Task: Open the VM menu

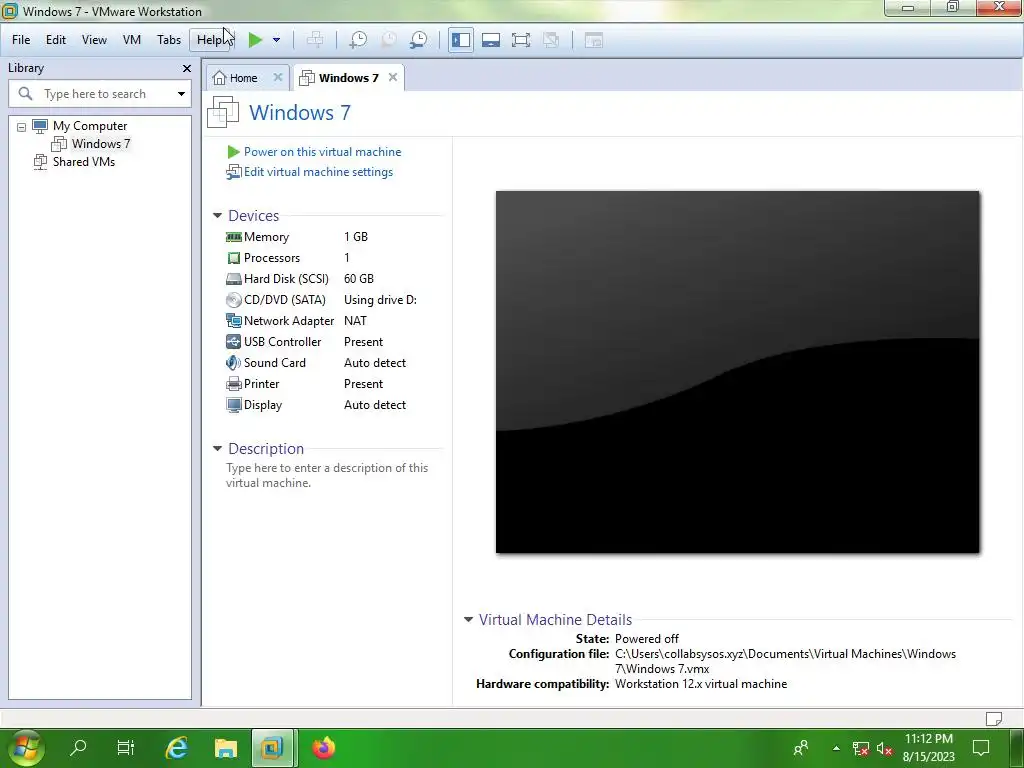Action: click(x=132, y=40)
